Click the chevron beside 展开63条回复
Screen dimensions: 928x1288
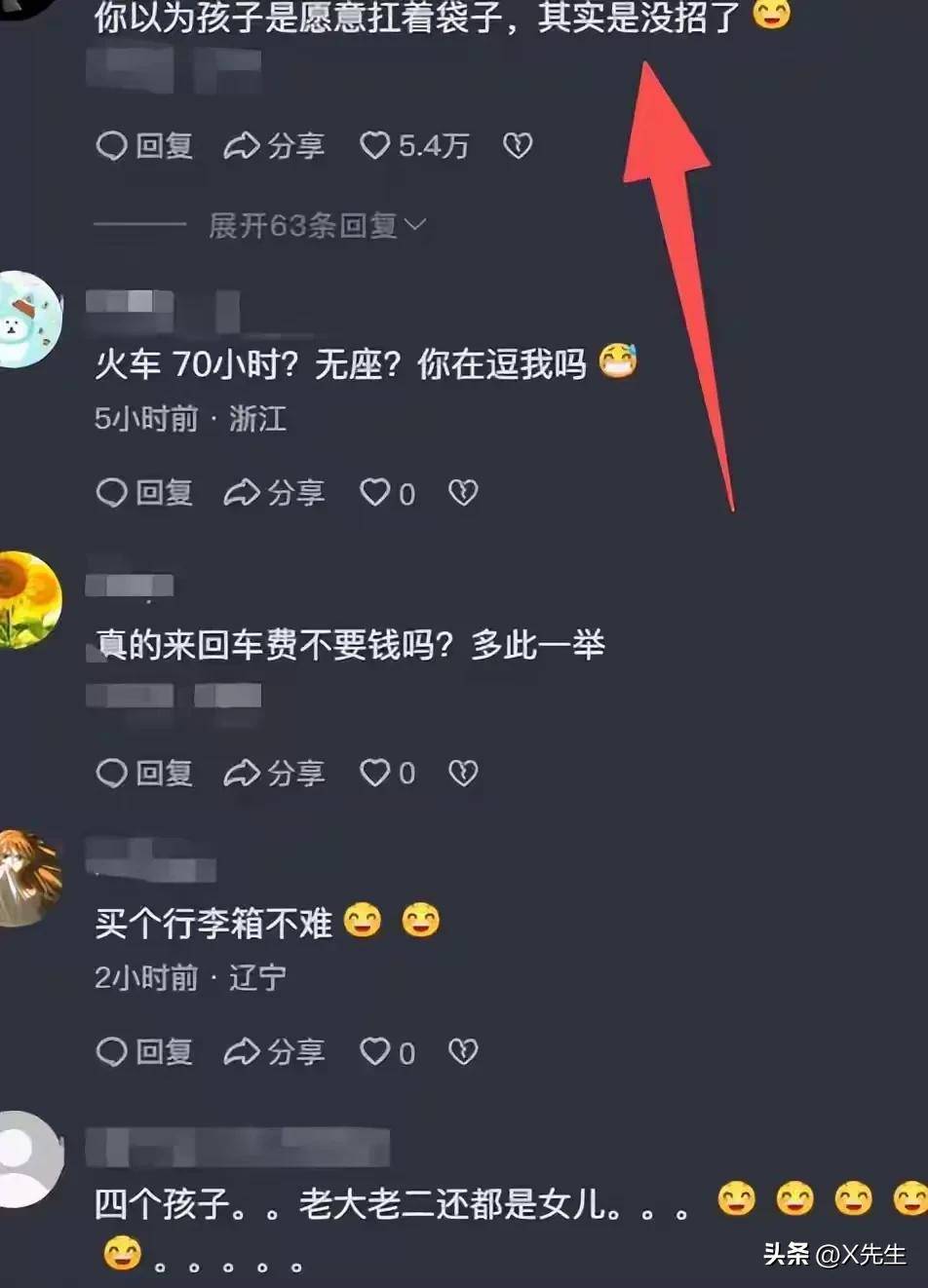pyautogui.click(x=415, y=225)
